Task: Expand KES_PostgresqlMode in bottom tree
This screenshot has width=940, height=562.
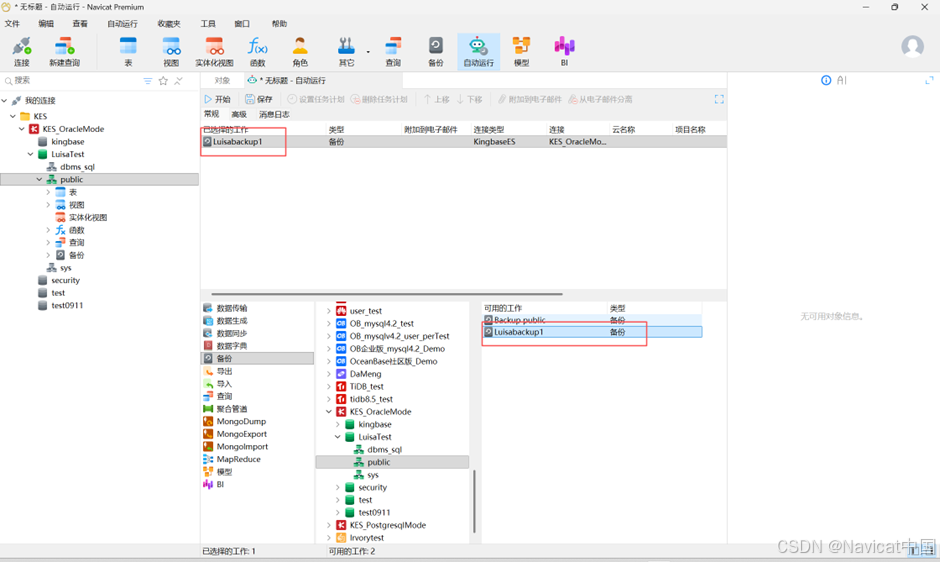Action: 329,525
